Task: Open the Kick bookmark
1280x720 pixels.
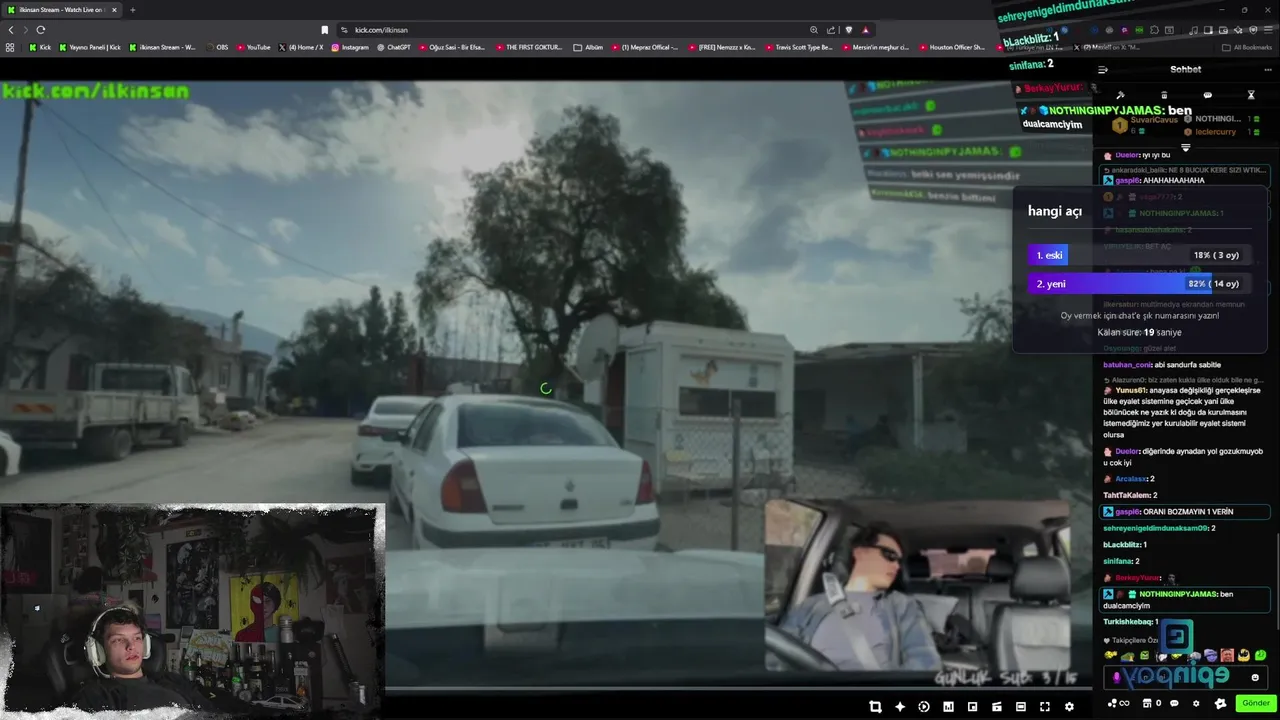Action: click(x=40, y=47)
